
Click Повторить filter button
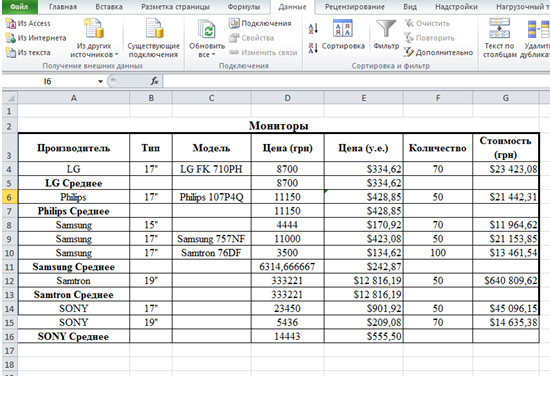pyautogui.click(x=429, y=38)
